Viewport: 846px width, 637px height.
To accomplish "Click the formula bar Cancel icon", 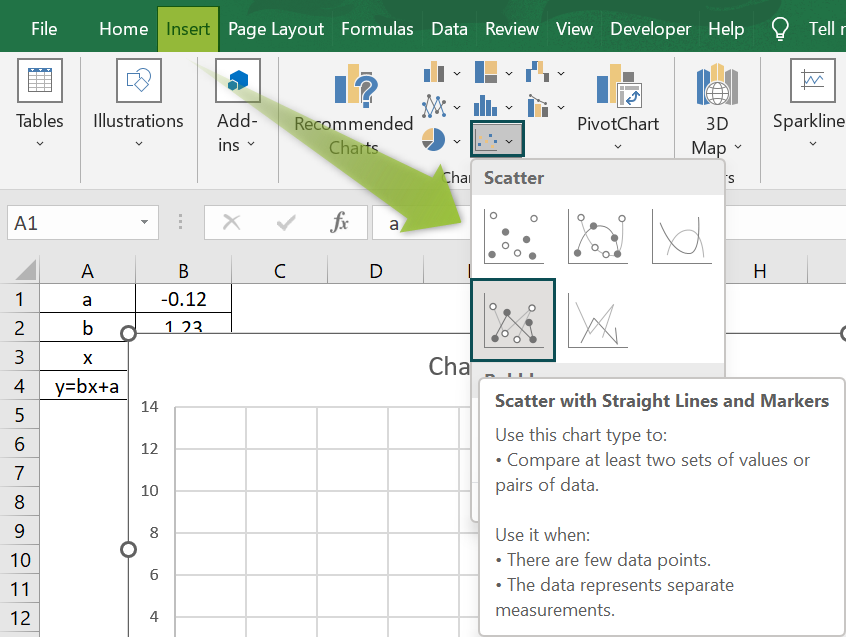I will click(x=231, y=222).
